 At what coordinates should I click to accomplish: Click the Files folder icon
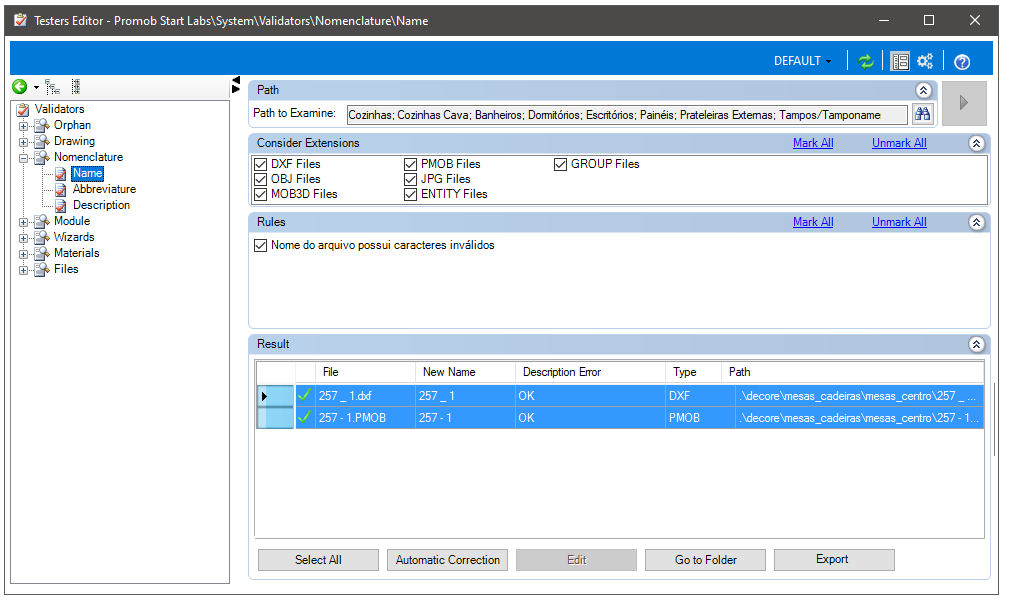[42, 269]
